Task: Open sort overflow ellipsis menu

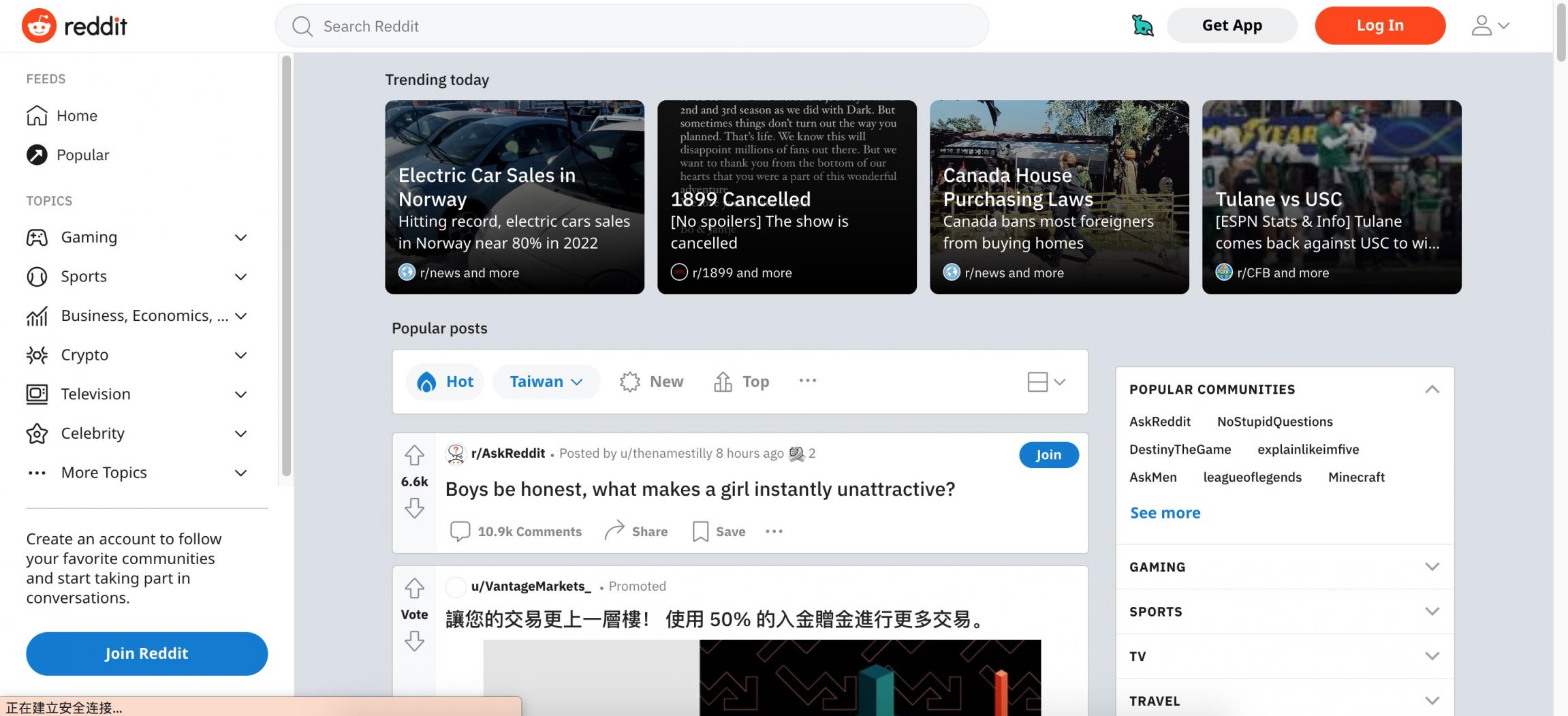Action: [808, 381]
